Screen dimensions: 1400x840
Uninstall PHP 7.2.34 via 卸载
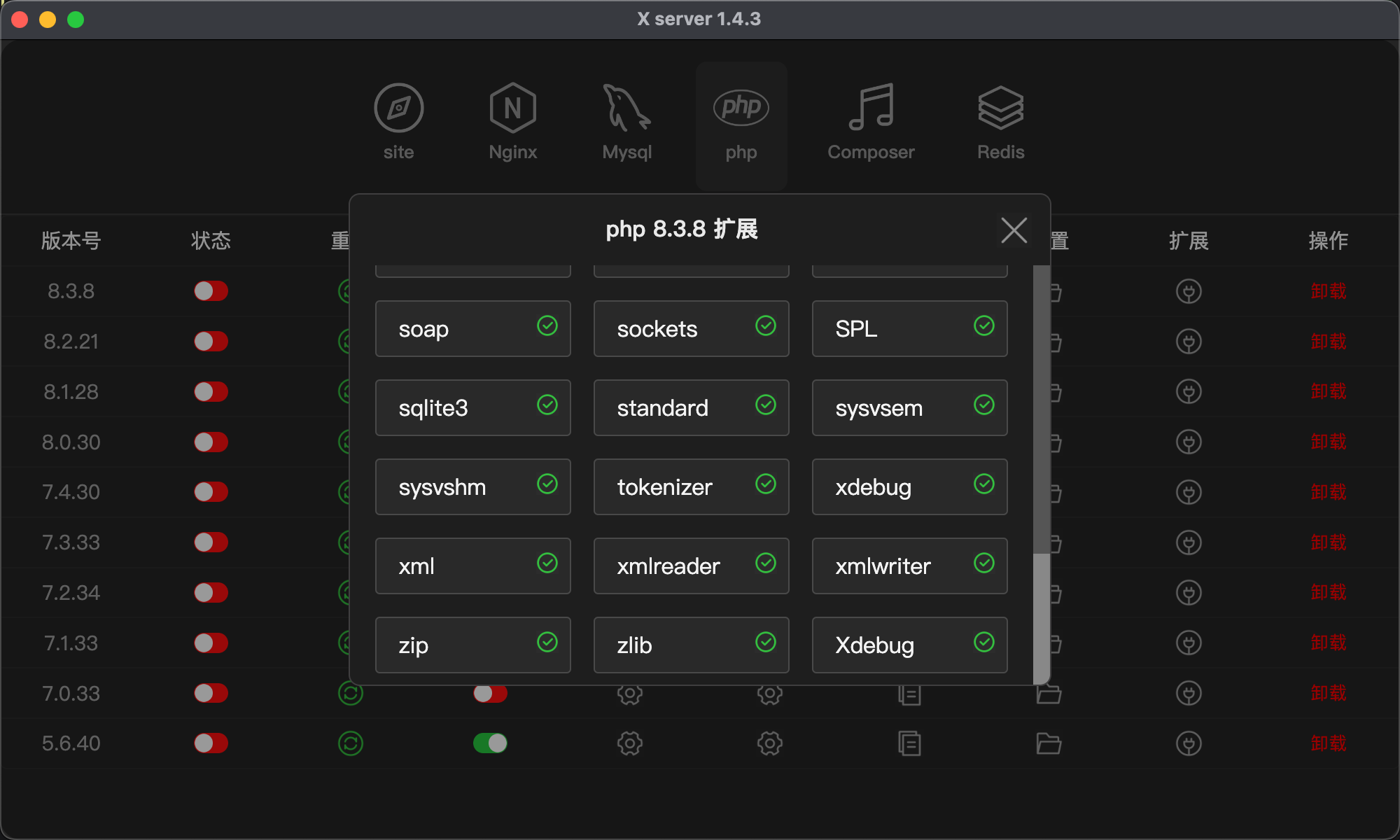pos(1328,593)
